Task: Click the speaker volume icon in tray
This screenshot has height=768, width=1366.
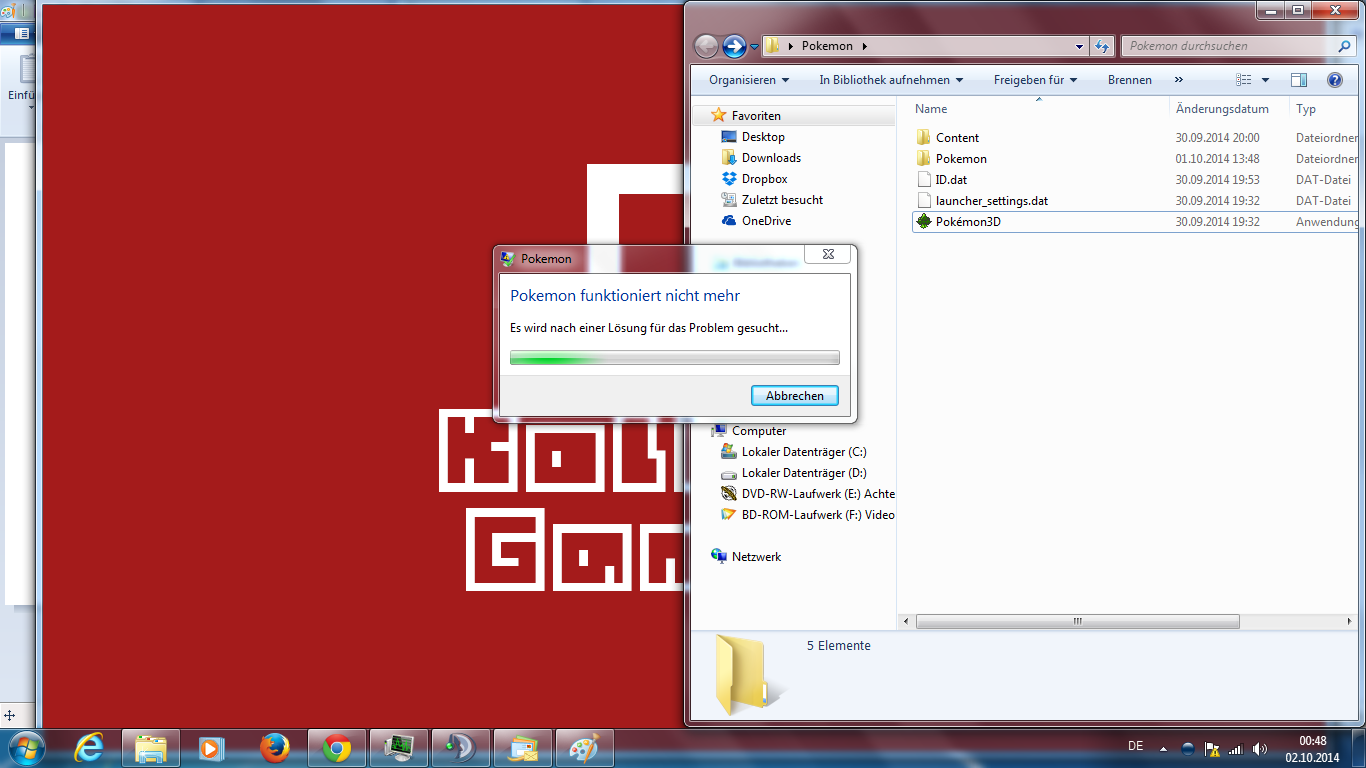Action: point(1259,748)
